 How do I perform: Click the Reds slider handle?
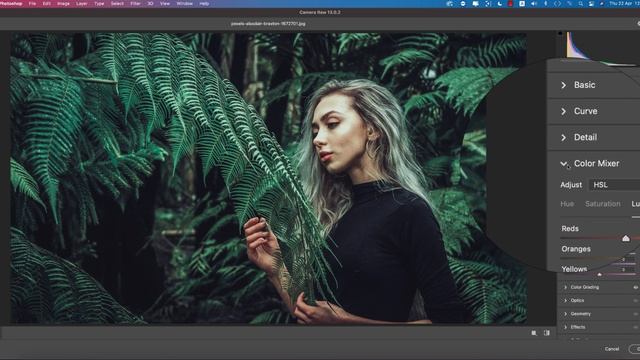click(x=626, y=238)
